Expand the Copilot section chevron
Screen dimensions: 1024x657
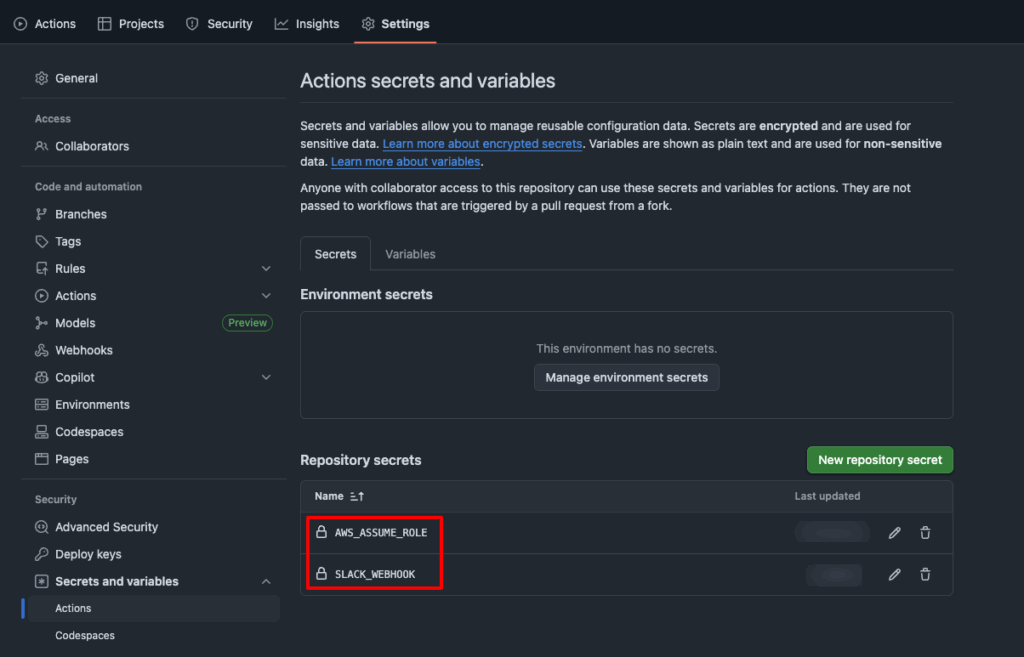pos(266,378)
